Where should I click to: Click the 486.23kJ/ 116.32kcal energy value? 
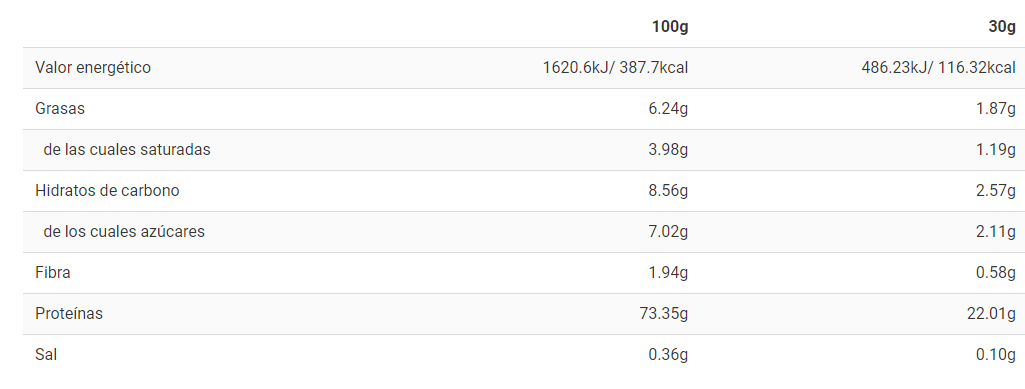coord(939,67)
